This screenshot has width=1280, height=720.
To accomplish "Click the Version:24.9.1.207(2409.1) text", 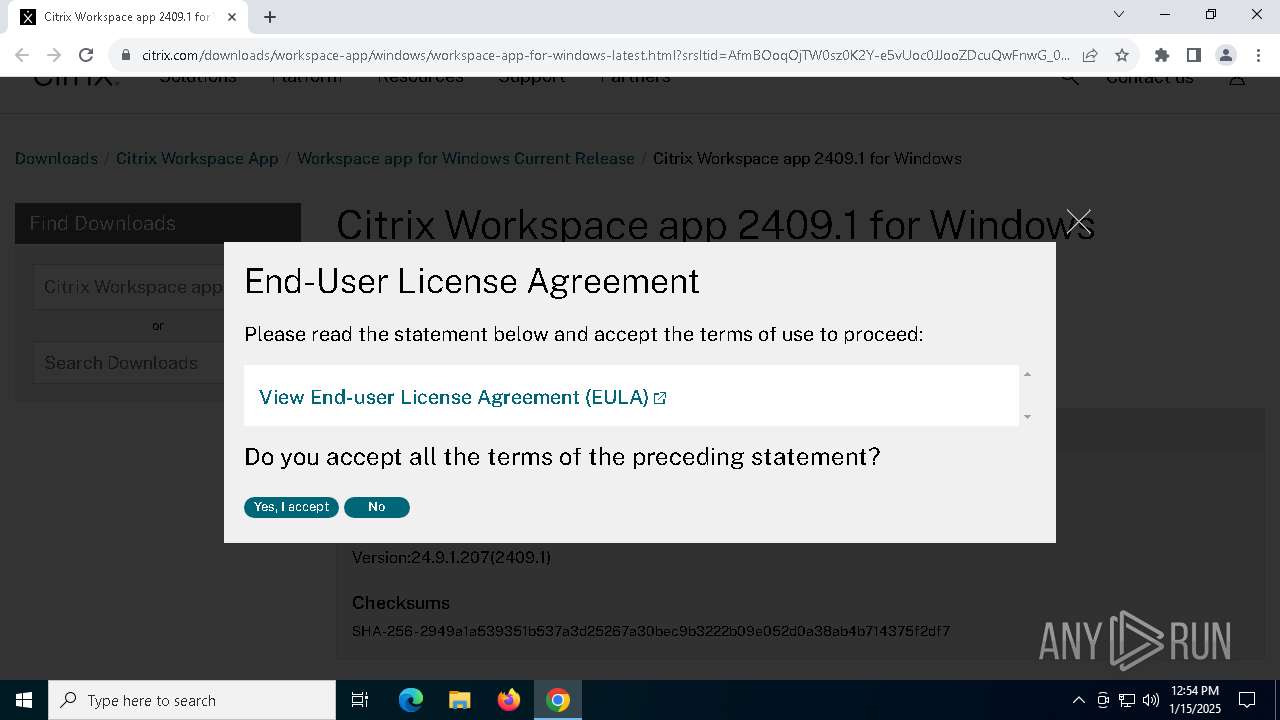I will tap(451, 557).
